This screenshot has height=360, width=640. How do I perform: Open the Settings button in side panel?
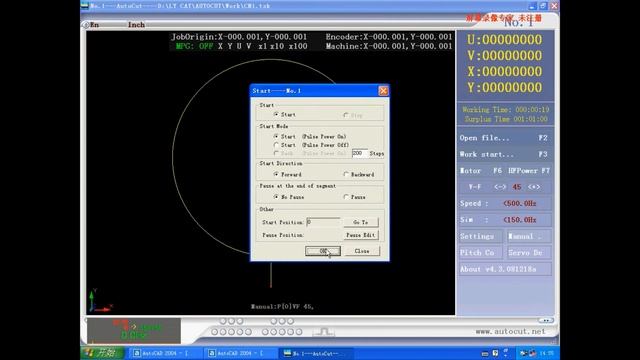pos(481,236)
